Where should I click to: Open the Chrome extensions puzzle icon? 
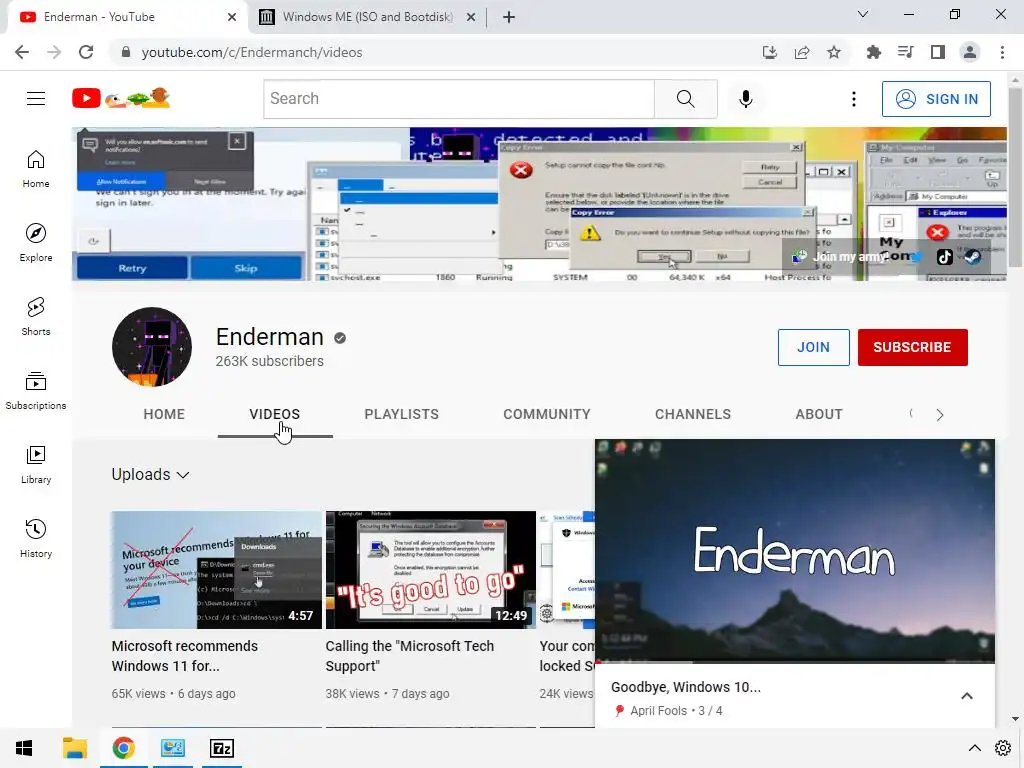tap(873, 52)
